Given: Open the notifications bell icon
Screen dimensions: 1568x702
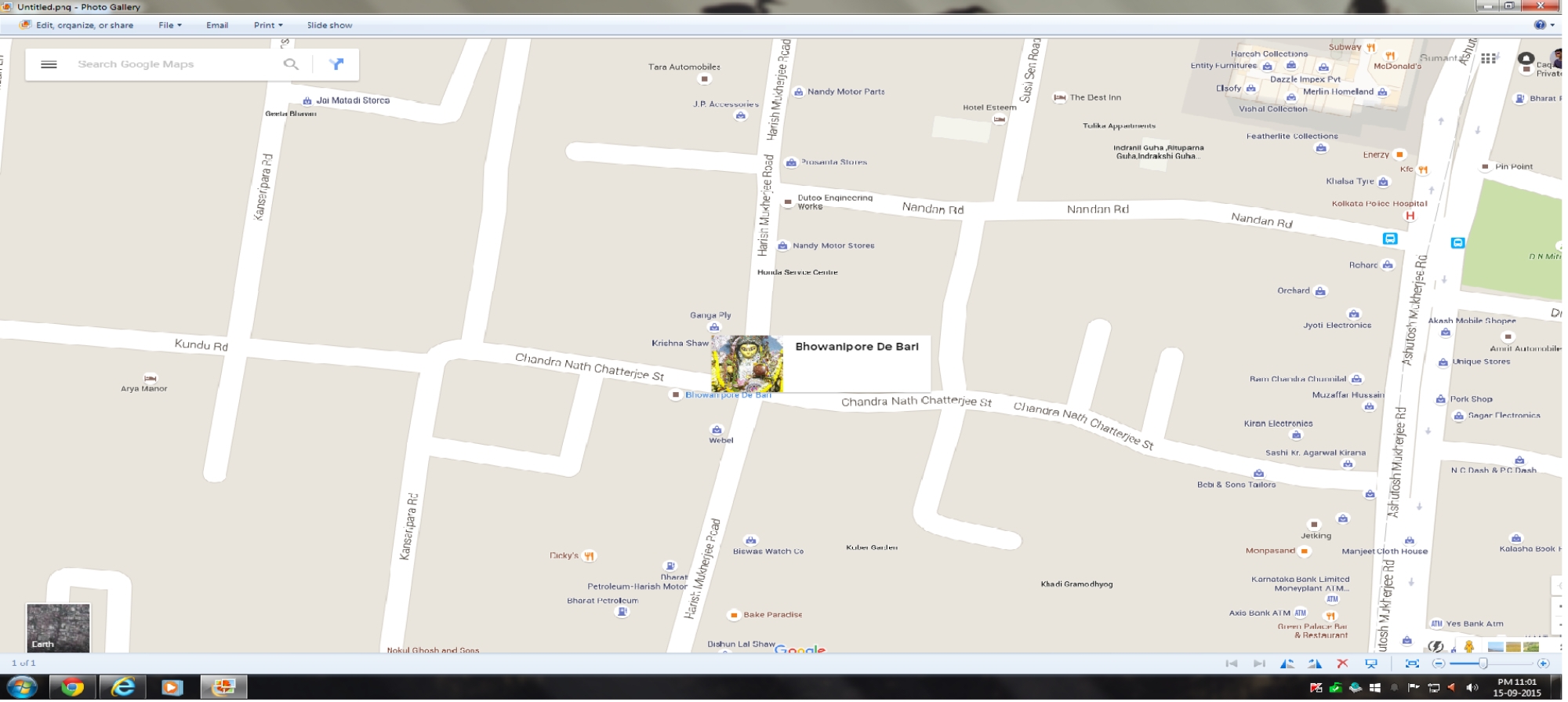Looking at the screenshot, I should click(1526, 59).
